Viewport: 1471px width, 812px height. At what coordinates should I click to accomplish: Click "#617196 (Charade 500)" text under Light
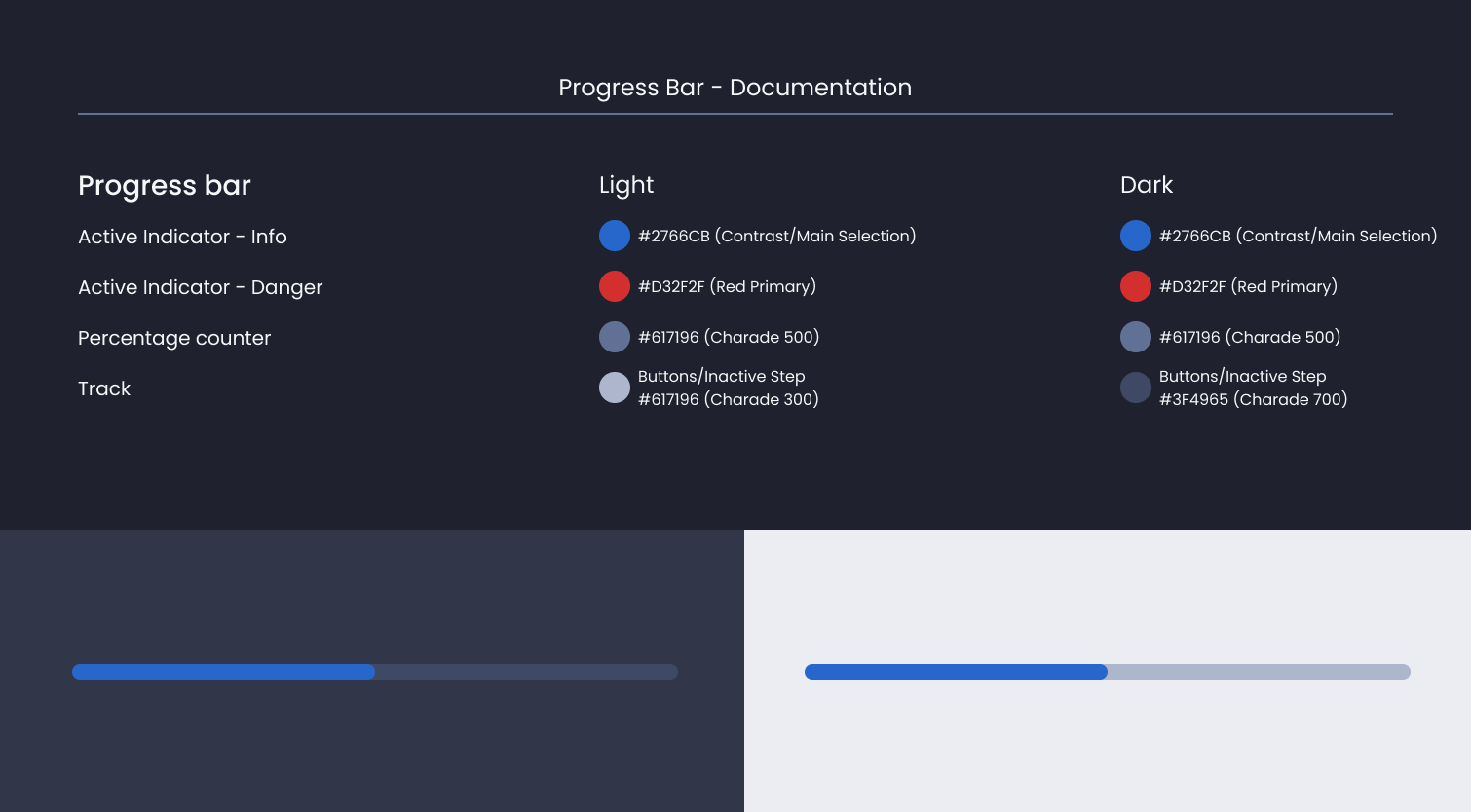729,337
